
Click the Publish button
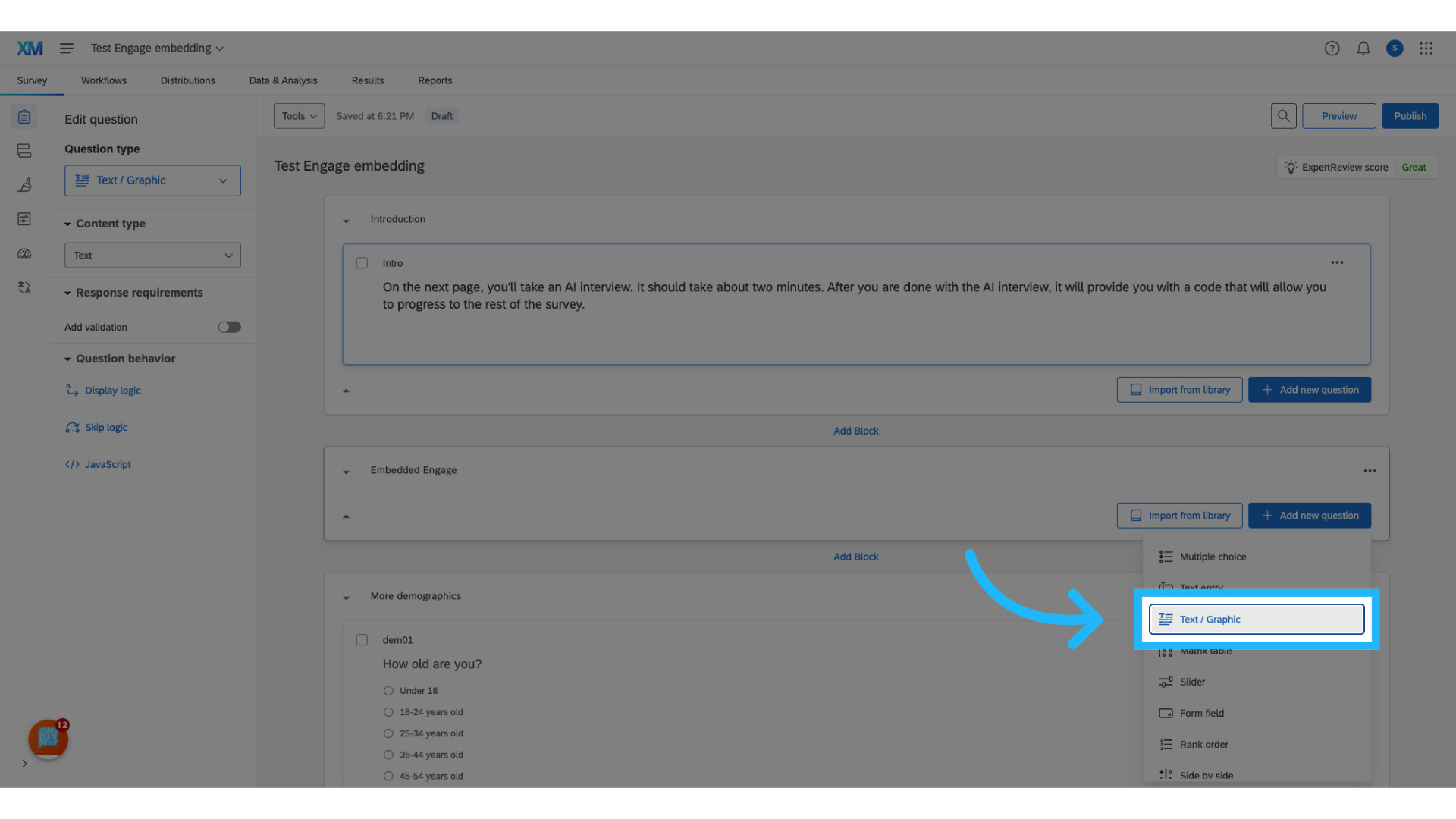(1410, 116)
